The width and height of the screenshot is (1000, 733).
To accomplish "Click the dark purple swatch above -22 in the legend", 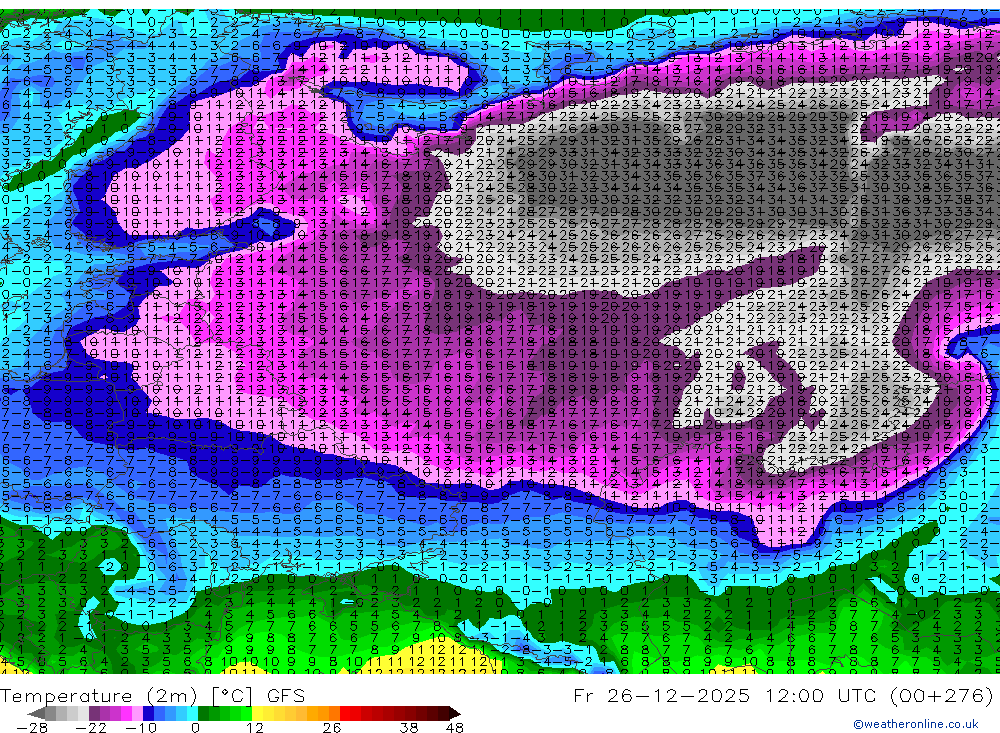I will pos(94,714).
